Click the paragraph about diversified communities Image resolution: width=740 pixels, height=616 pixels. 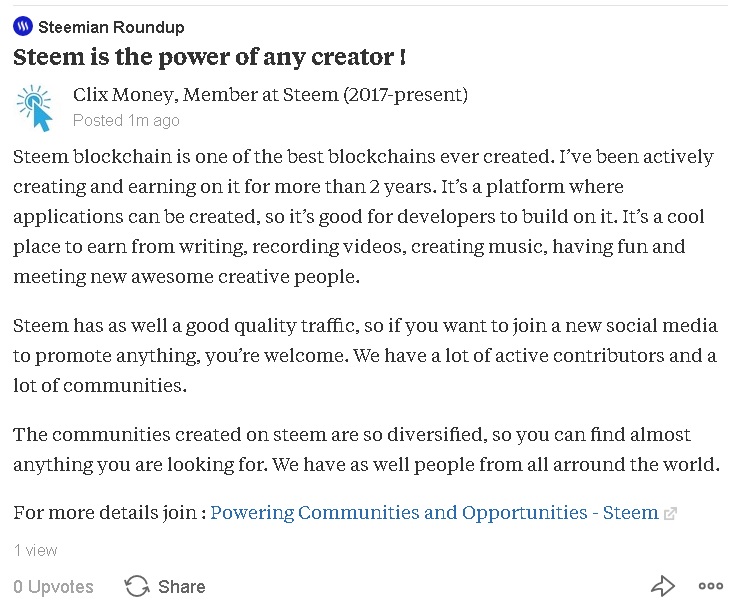pyautogui.click(x=366, y=449)
